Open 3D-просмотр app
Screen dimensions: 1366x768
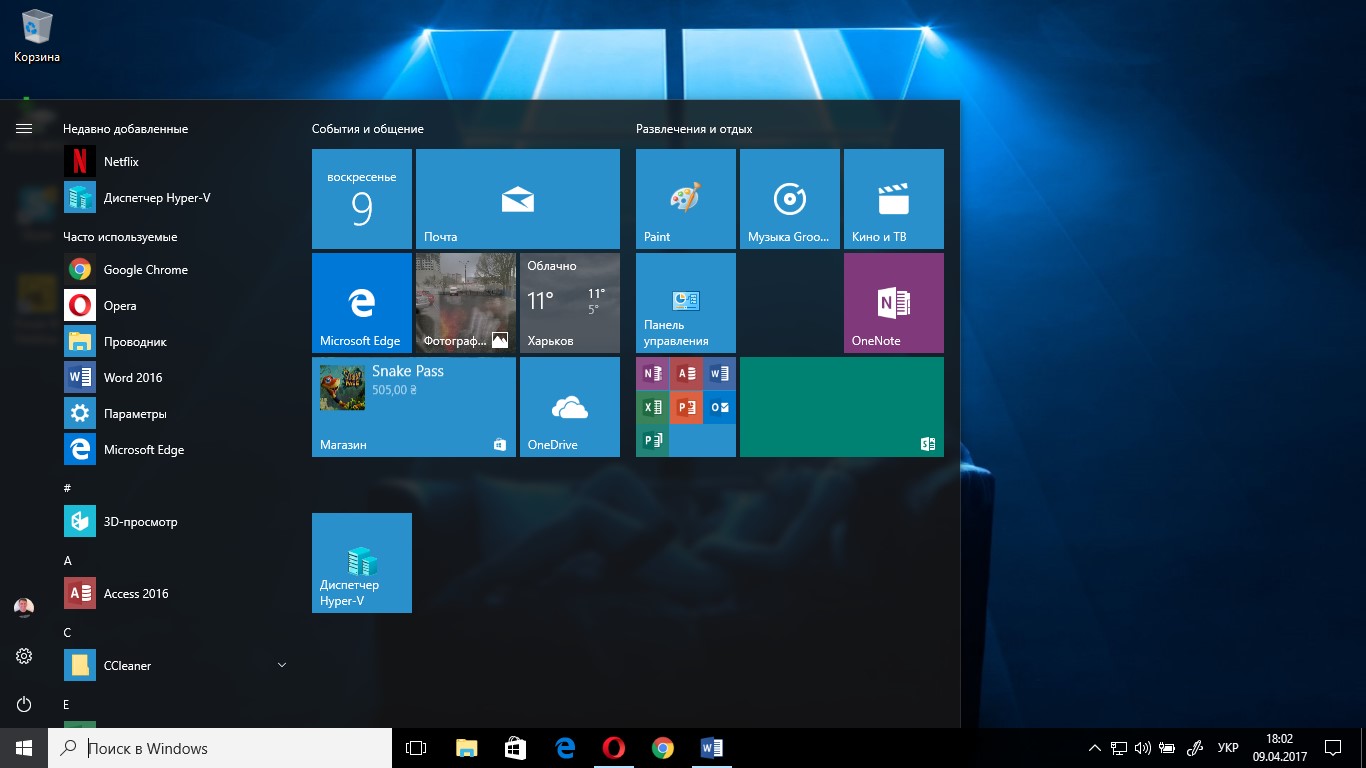click(x=176, y=521)
